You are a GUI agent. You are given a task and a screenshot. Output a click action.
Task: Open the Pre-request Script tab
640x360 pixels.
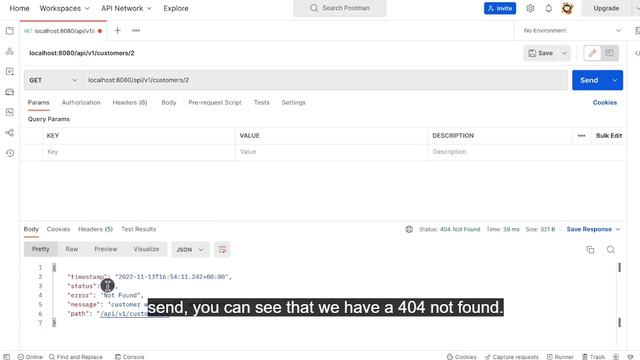pyautogui.click(x=215, y=103)
